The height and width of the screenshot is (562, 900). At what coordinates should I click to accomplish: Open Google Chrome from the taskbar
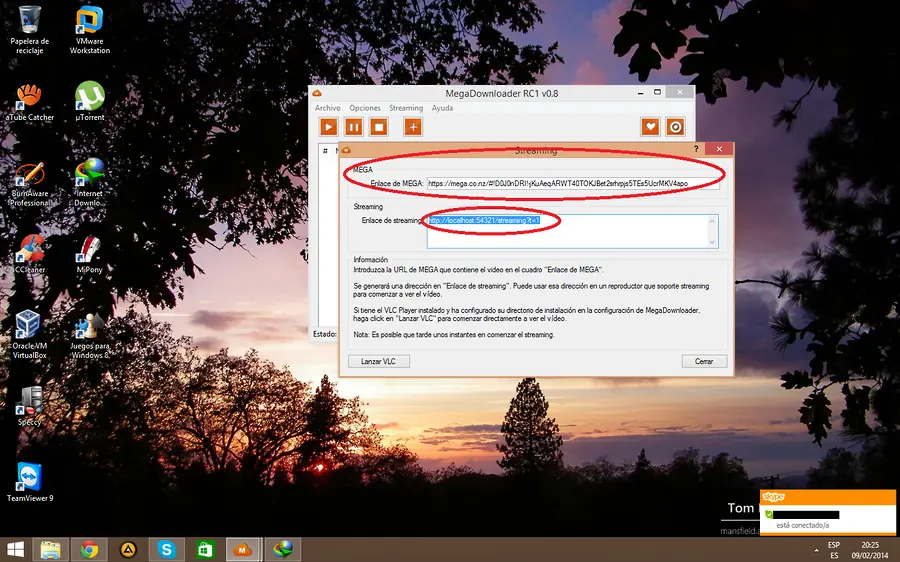[x=89, y=550]
